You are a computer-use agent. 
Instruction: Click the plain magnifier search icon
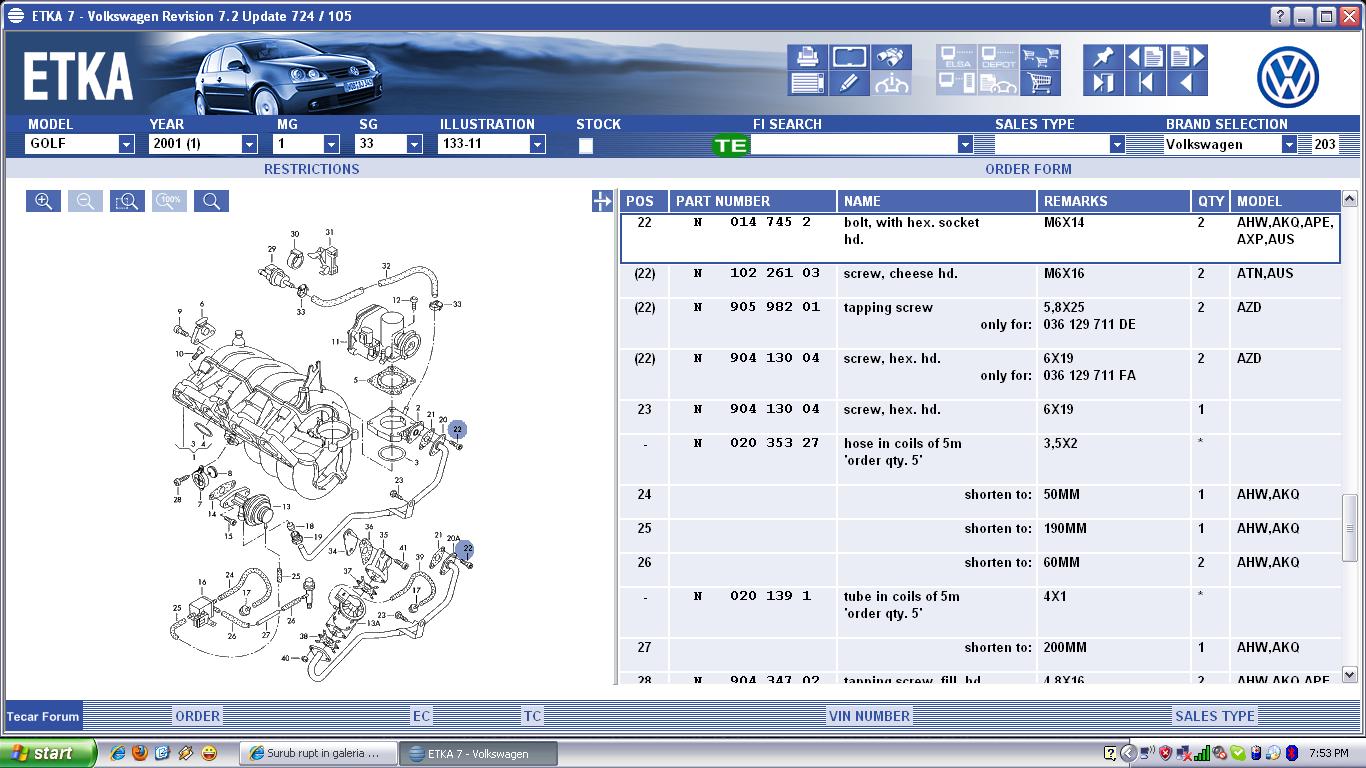pyautogui.click(x=211, y=201)
